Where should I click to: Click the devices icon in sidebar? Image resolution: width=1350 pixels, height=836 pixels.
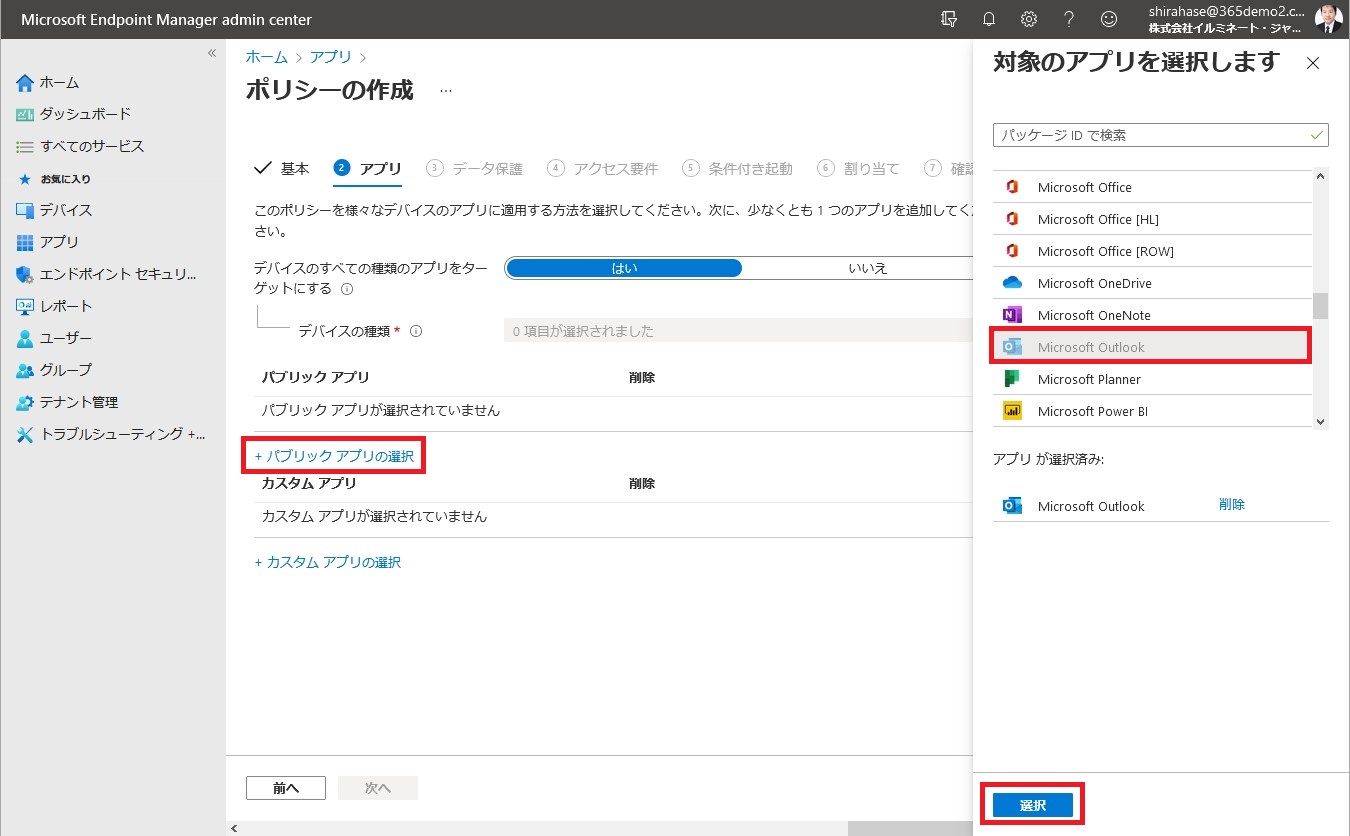coord(25,210)
